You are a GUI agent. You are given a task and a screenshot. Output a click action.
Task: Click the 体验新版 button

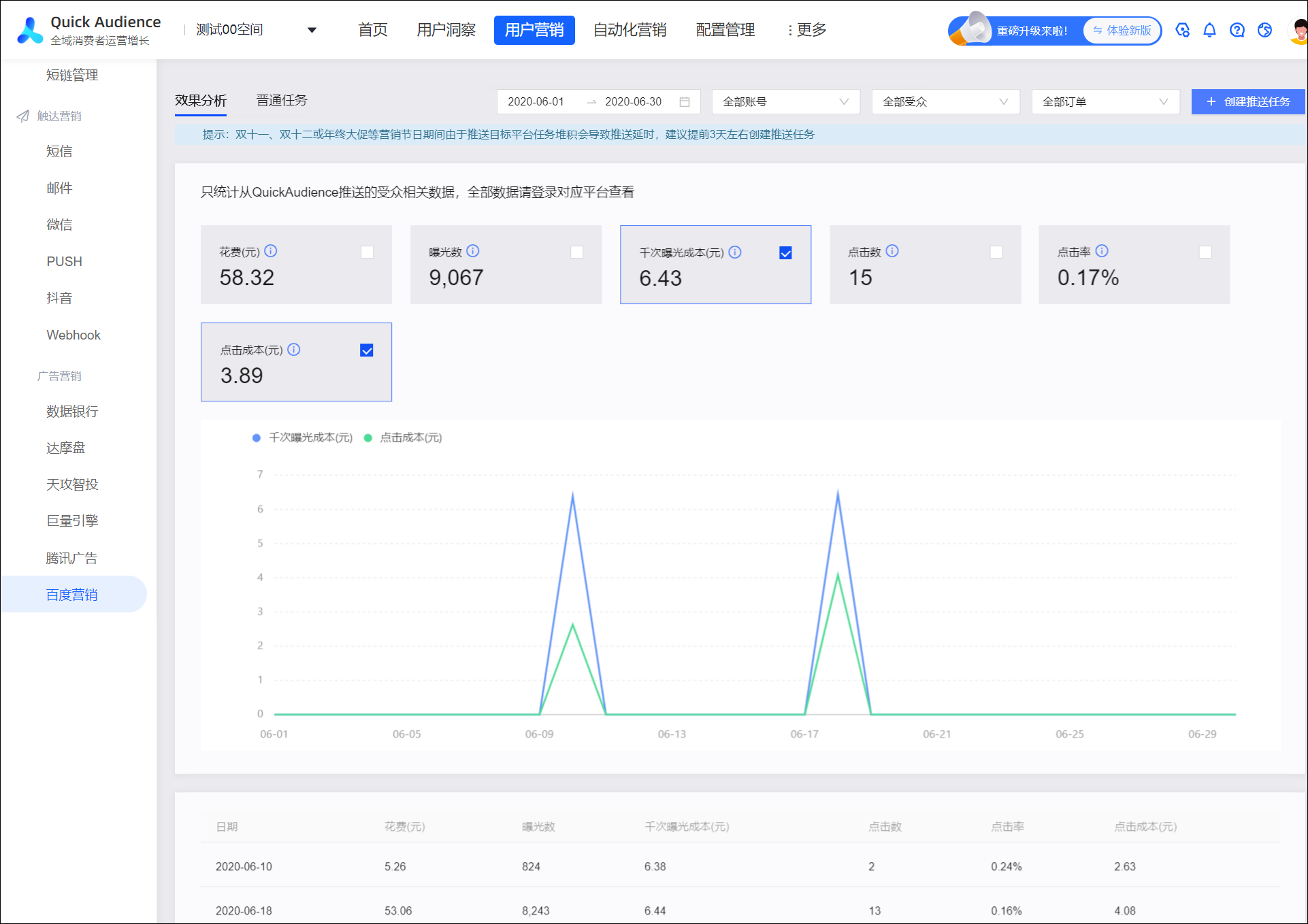coord(1122,31)
